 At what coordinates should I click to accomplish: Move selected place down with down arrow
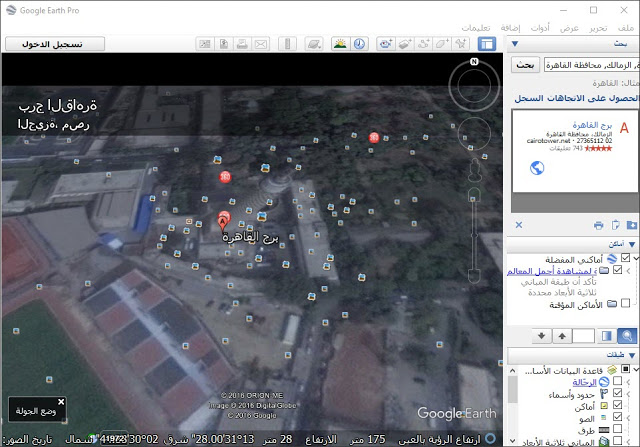point(542,336)
